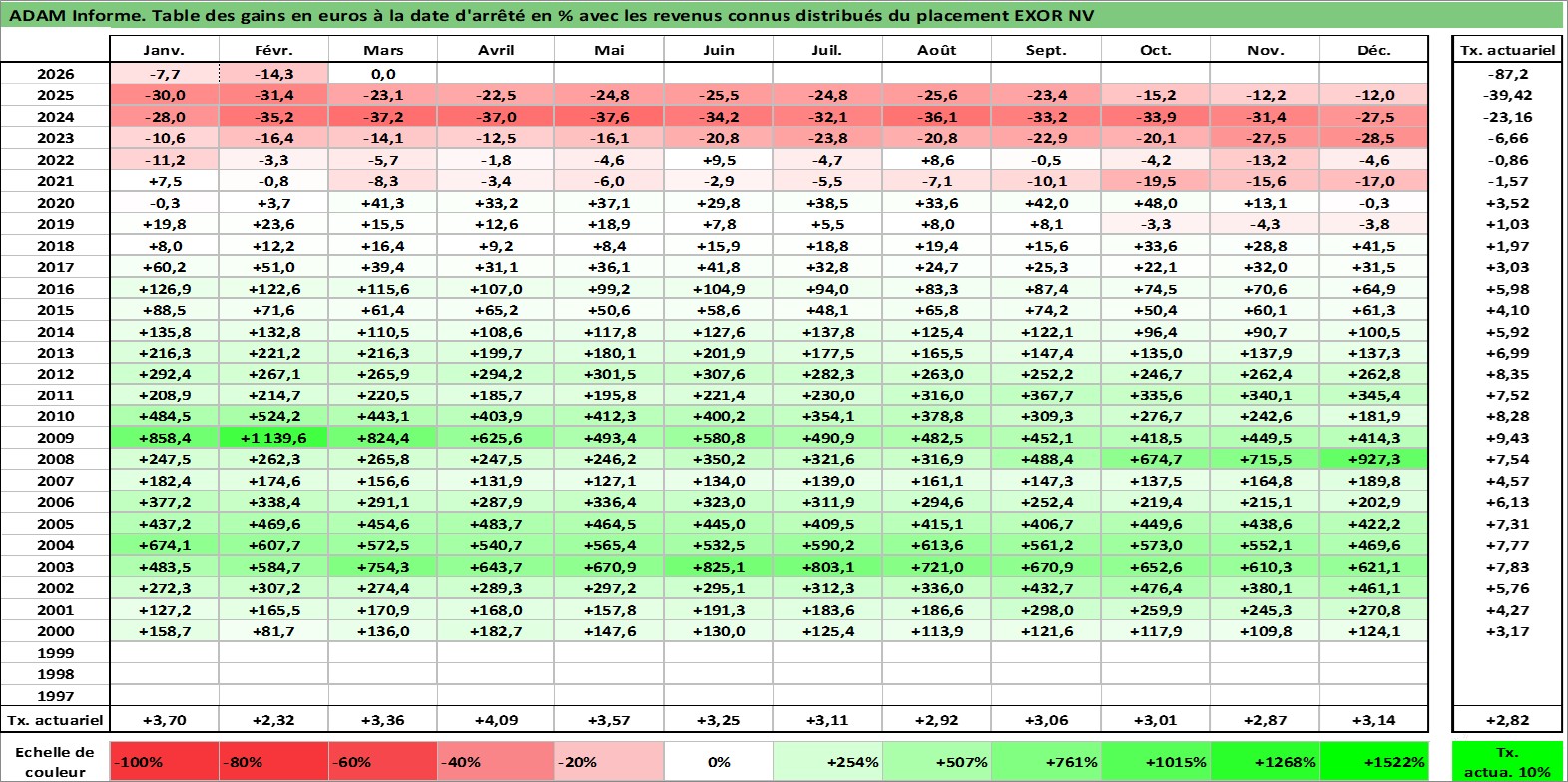
Task: Click the -60% color scale swatch
Action: click(383, 762)
